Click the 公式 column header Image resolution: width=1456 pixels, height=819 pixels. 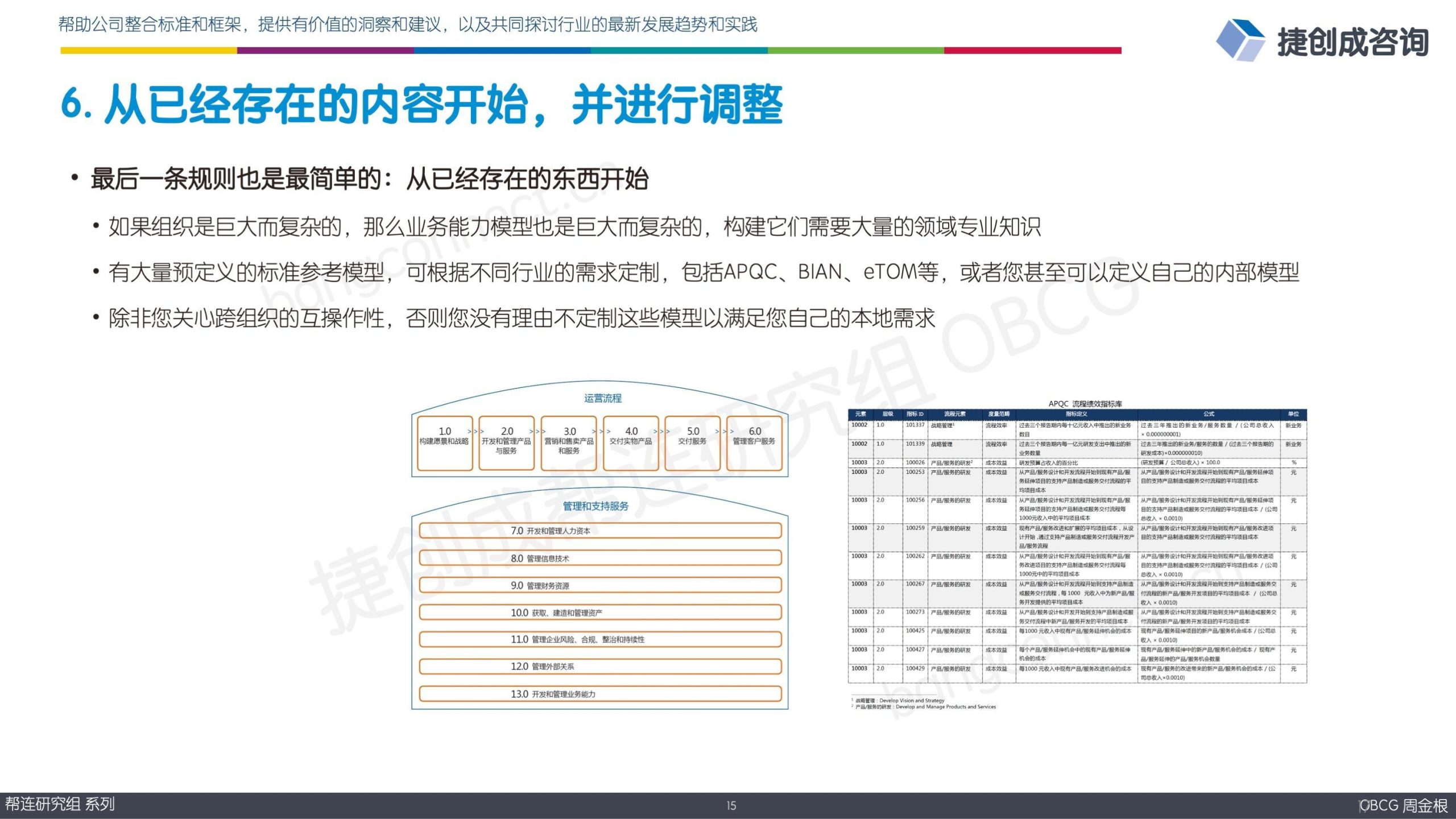(x=1209, y=414)
